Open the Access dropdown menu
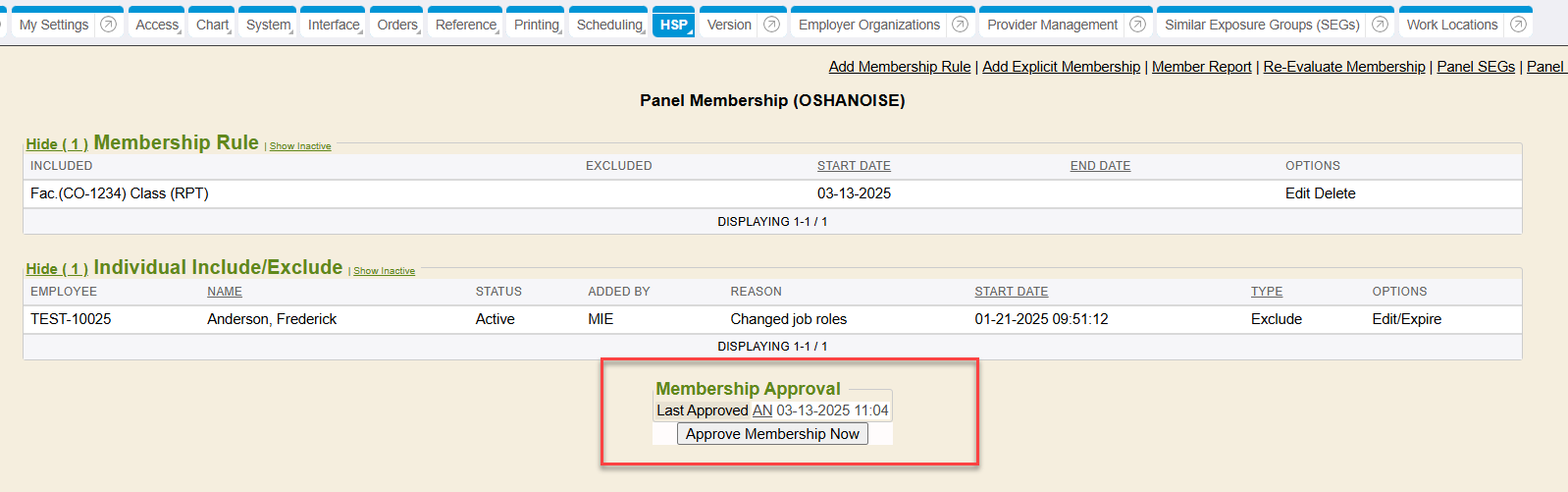 point(157,25)
